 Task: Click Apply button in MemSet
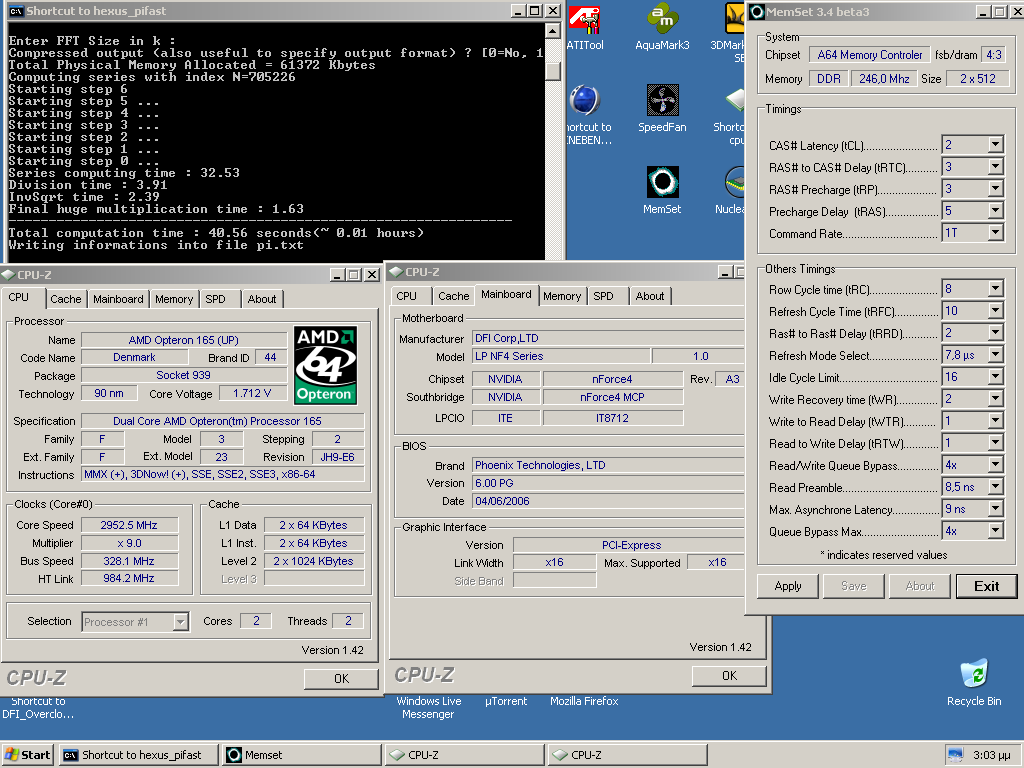pyautogui.click(x=788, y=586)
